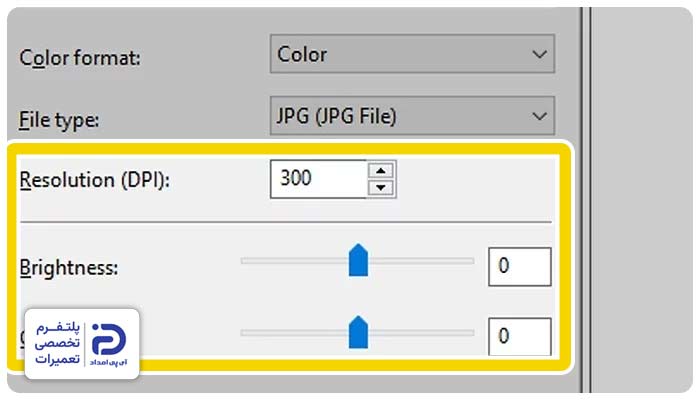The width and height of the screenshot is (700, 400).
Task: Increase resolution with the up arrow
Action: [x=381, y=170]
